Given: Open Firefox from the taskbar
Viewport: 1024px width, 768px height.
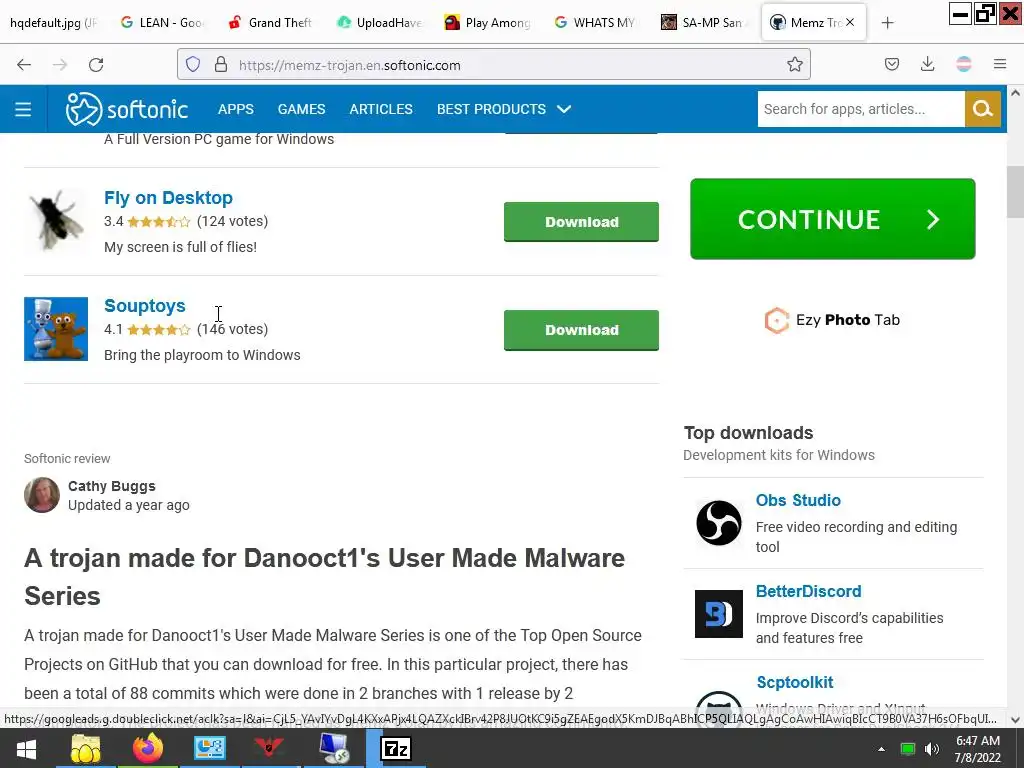Looking at the screenshot, I should (x=148, y=748).
